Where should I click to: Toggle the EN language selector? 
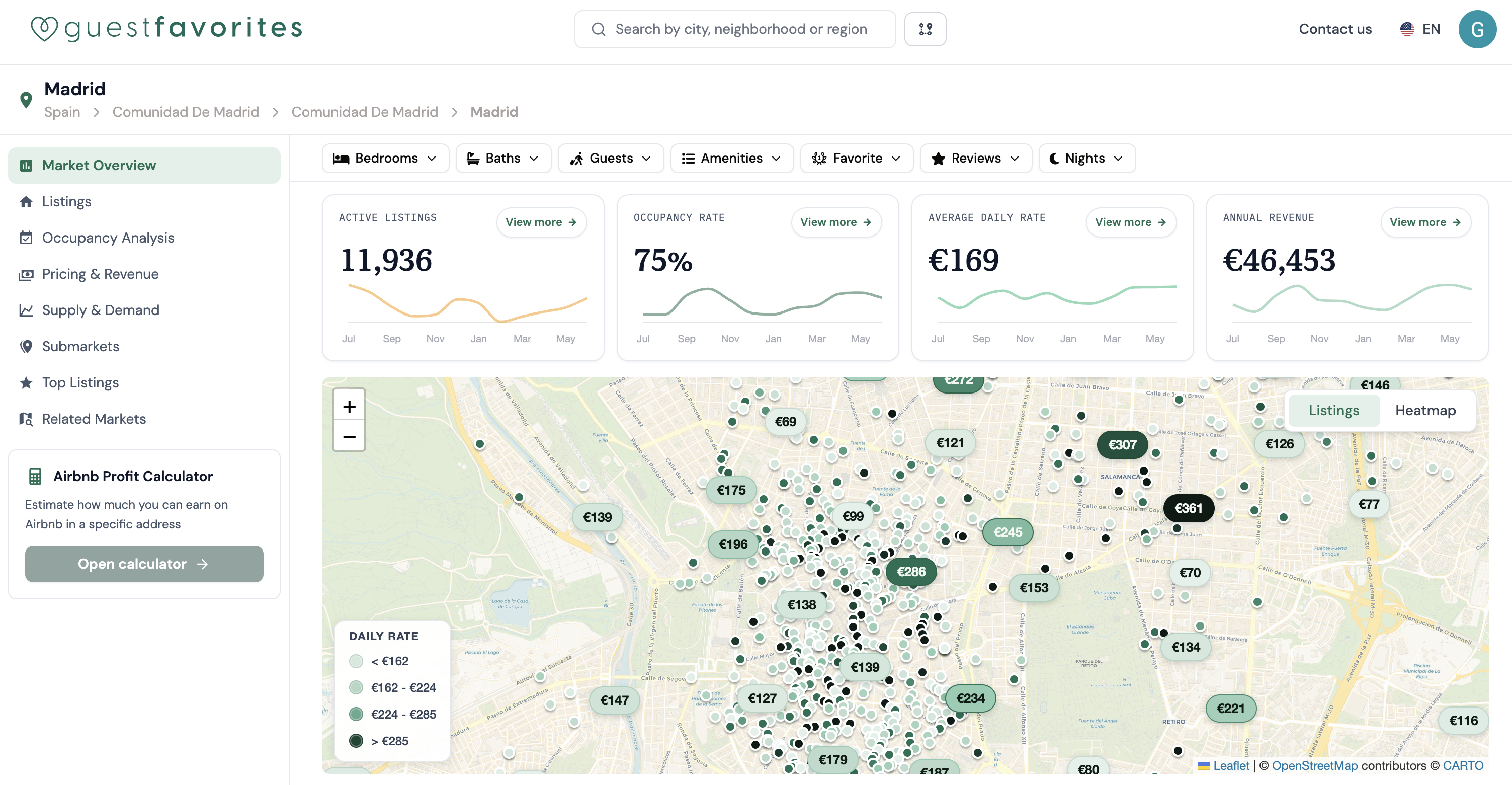click(x=1420, y=29)
